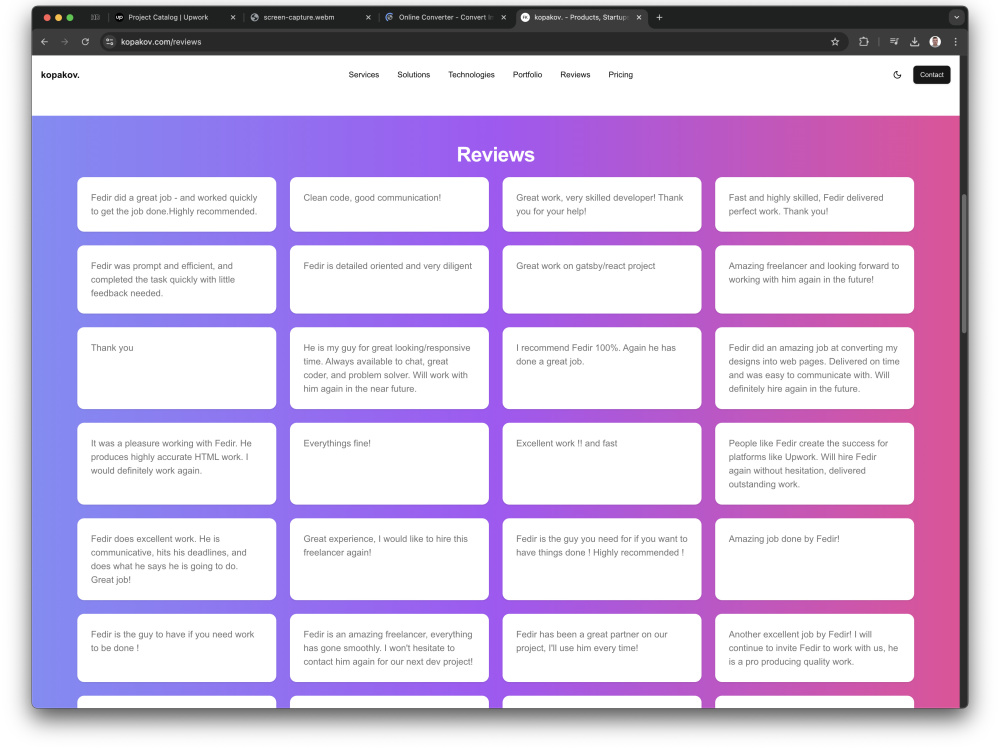Image resolution: width=1000 pixels, height=750 pixels.
Task: Click the "He is my guy" review card
Action: click(389, 368)
